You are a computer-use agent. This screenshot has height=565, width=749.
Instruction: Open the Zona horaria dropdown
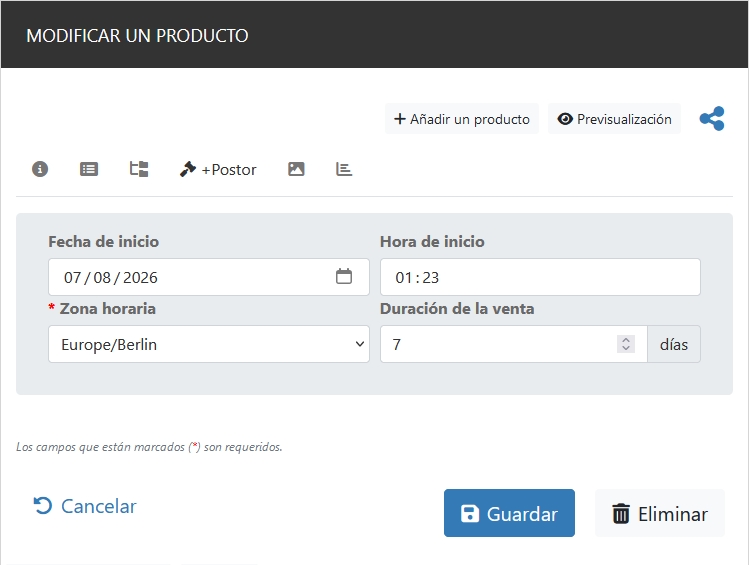pyautogui.click(x=208, y=344)
